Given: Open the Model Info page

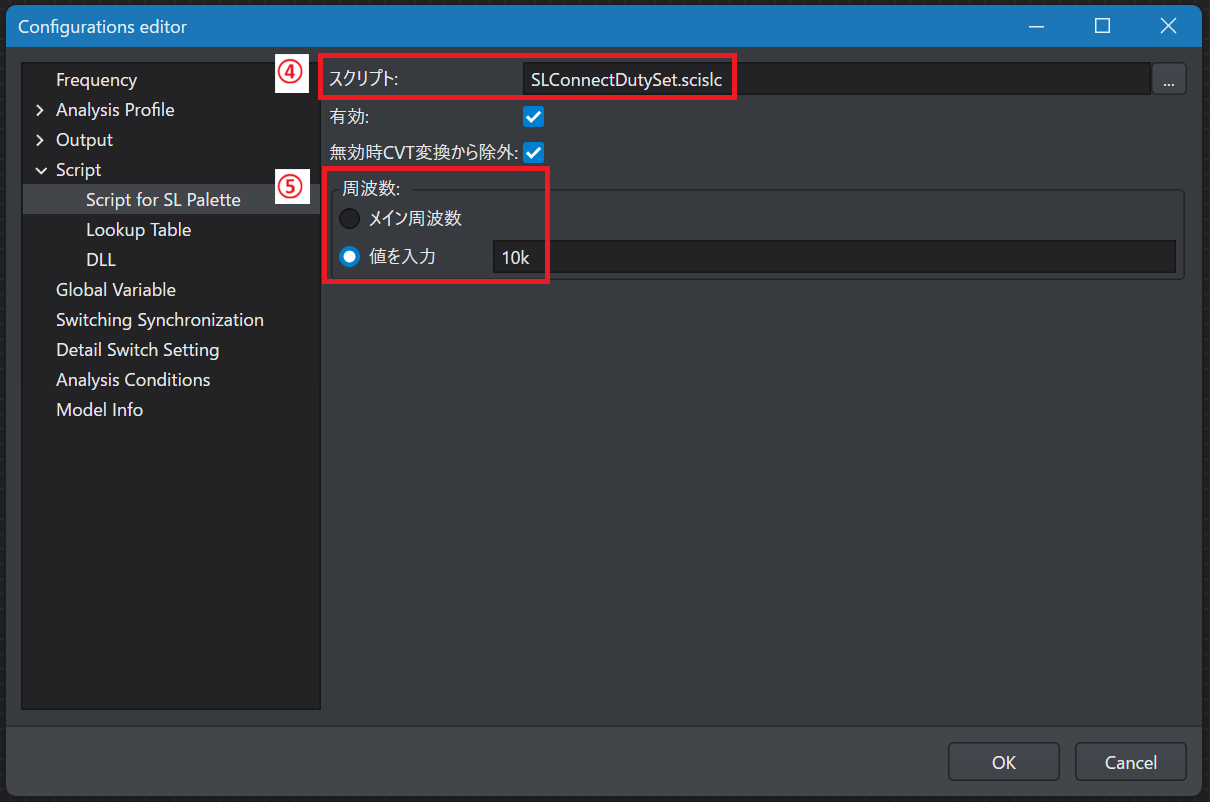Looking at the screenshot, I should click(x=99, y=410).
